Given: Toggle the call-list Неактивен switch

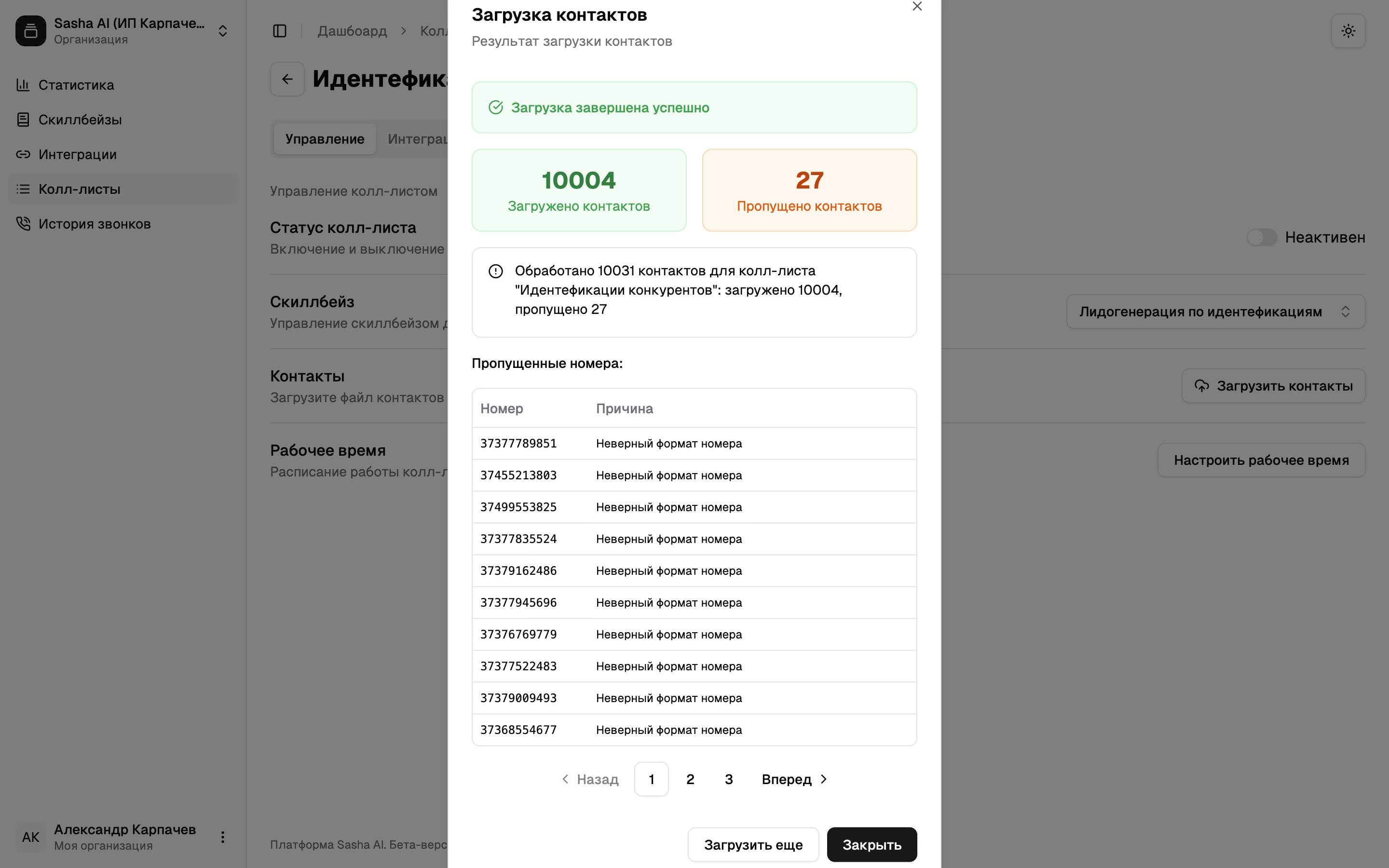Looking at the screenshot, I should (x=1261, y=238).
